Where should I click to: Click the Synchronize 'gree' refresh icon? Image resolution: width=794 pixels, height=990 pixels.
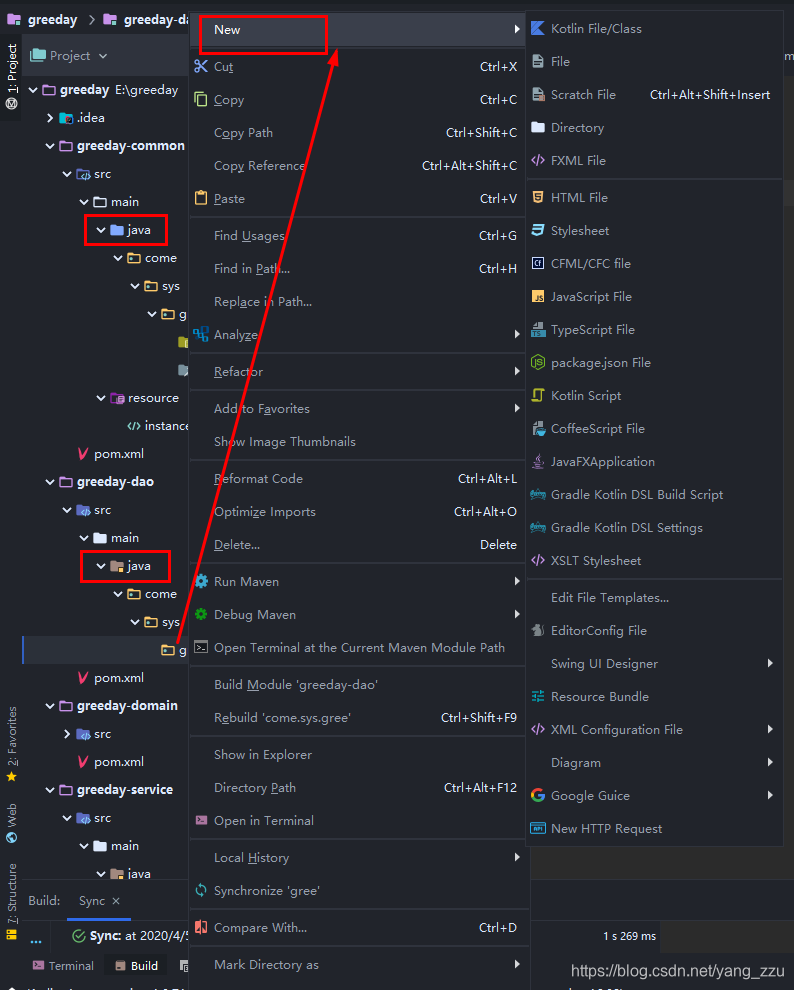coord(201,890)
